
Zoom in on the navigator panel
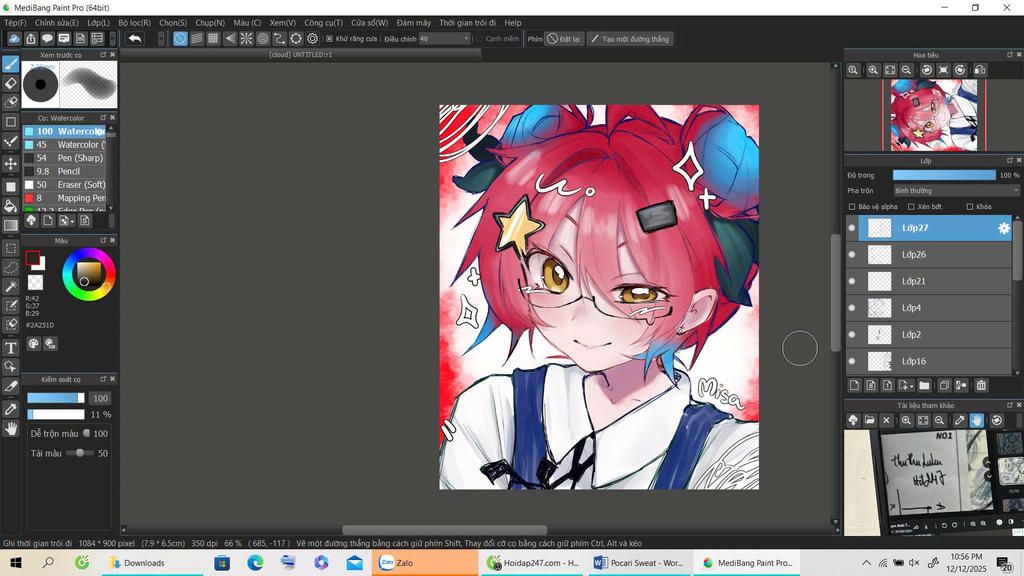(873, 70)
